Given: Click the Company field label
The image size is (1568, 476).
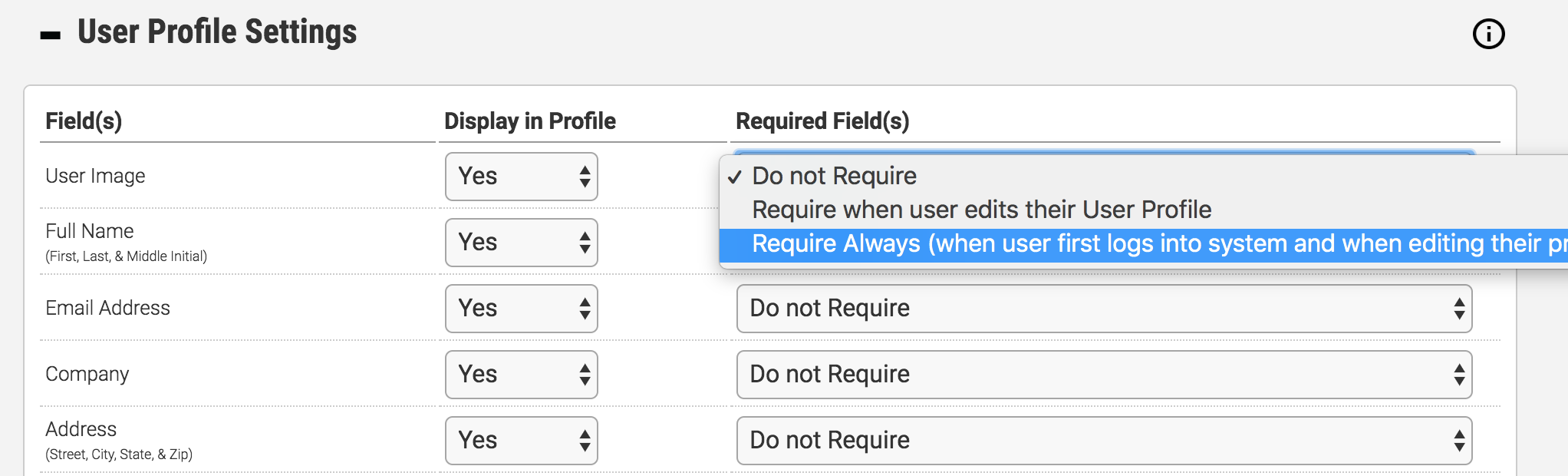Looking at the screenshot, I should click(87, 374).
